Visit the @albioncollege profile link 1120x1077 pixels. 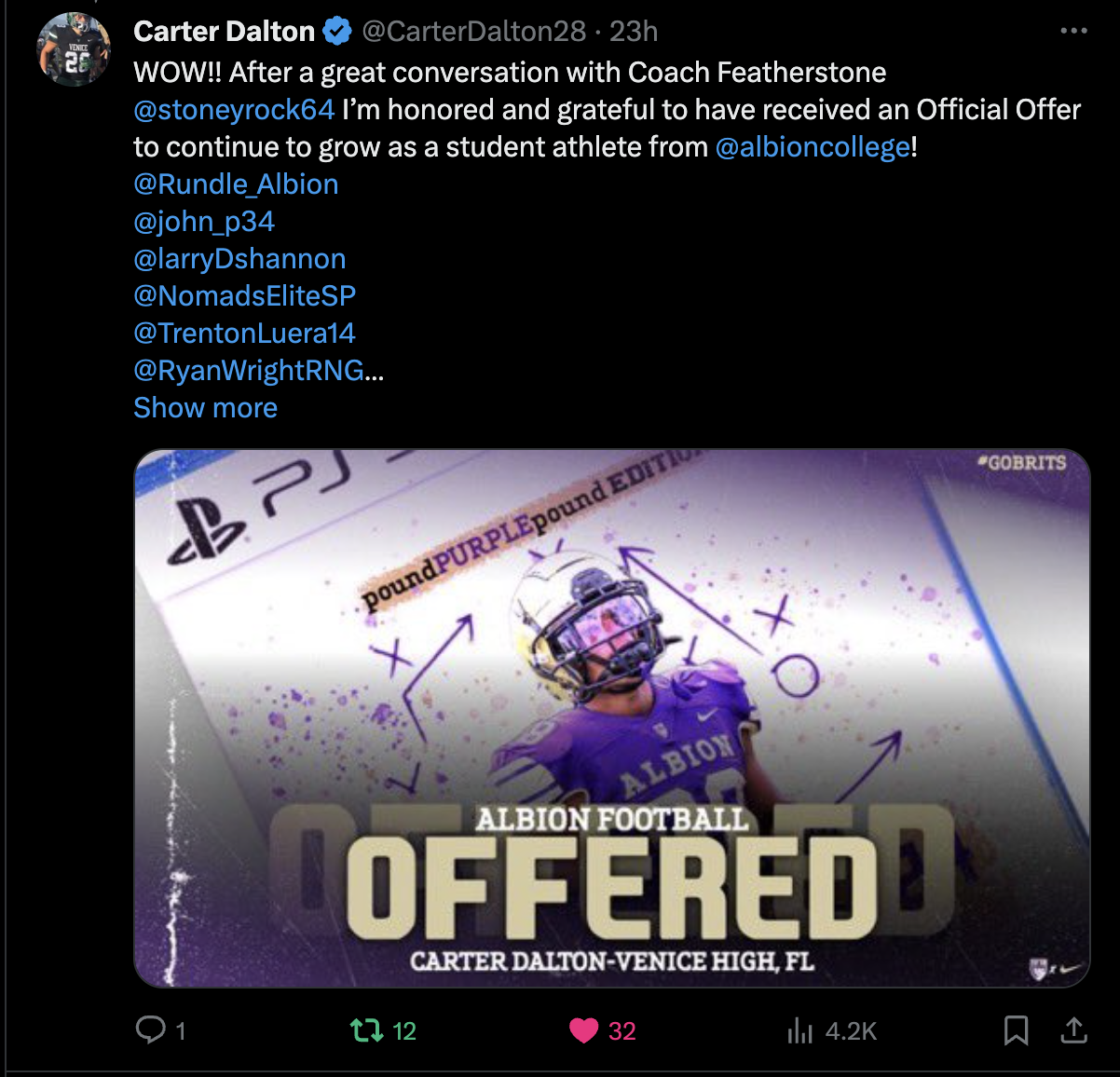[x=813, y=147]
